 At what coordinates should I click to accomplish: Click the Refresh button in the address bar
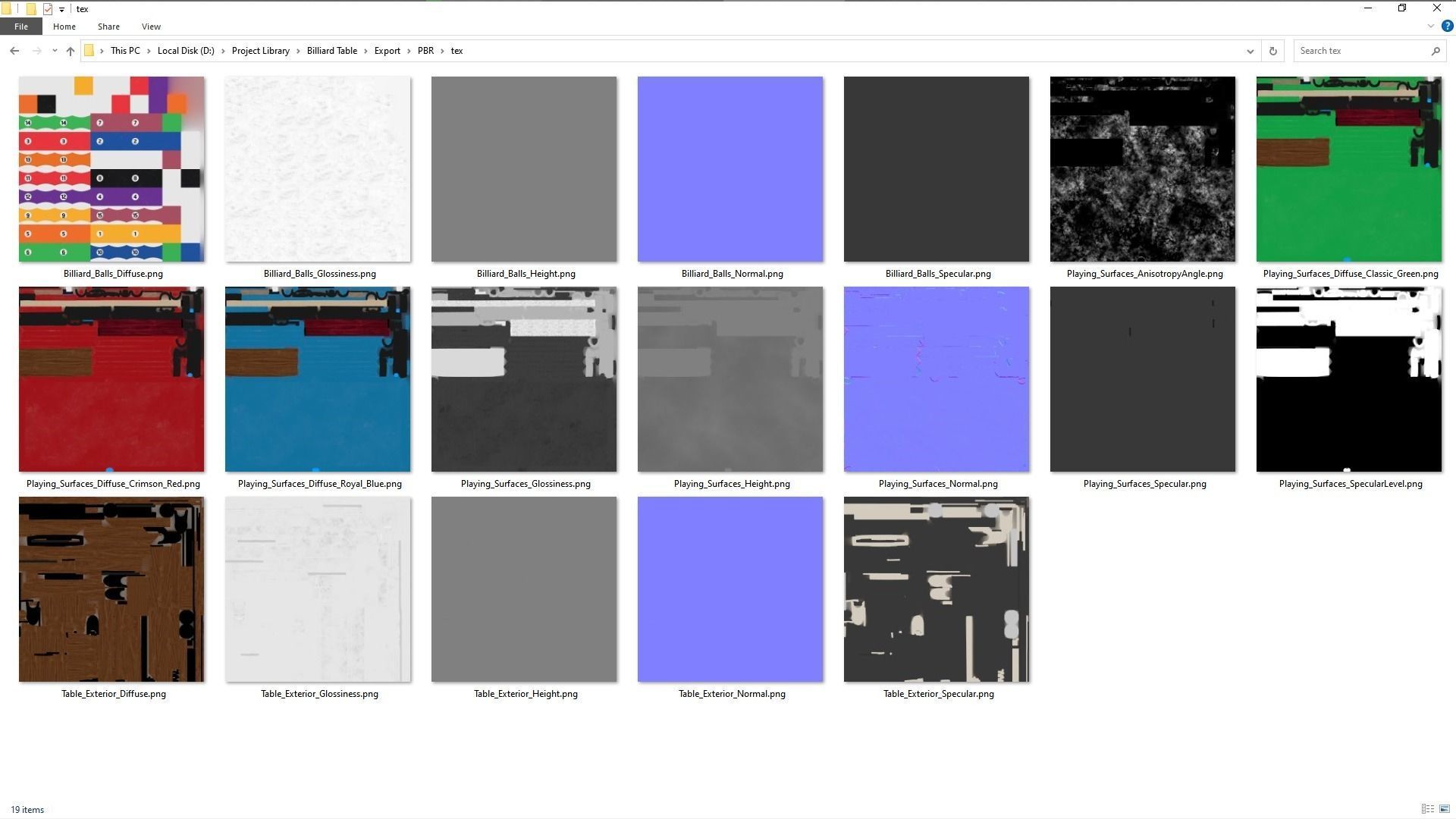point(1273,51)
